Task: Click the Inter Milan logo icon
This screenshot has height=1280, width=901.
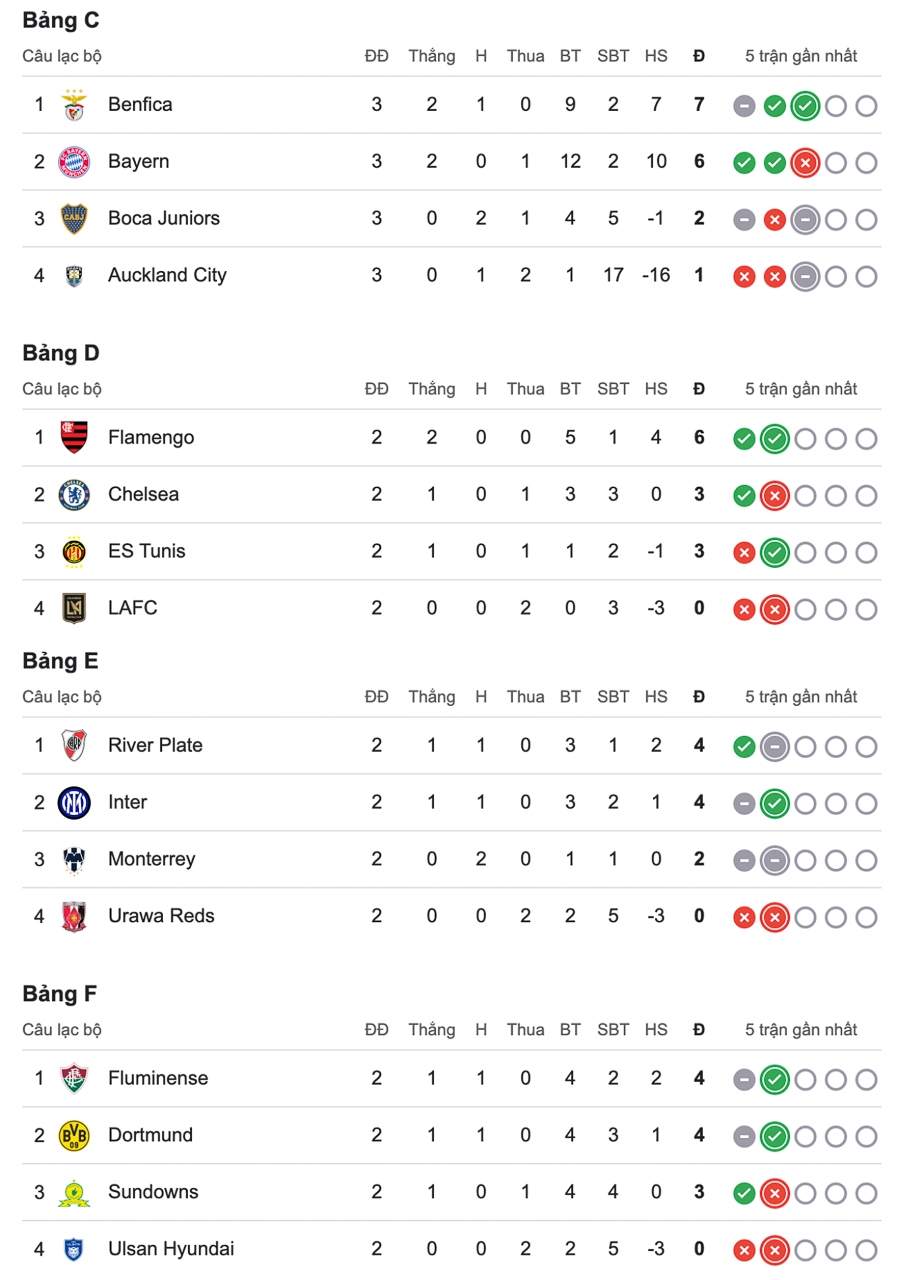Action: [74, 803]
